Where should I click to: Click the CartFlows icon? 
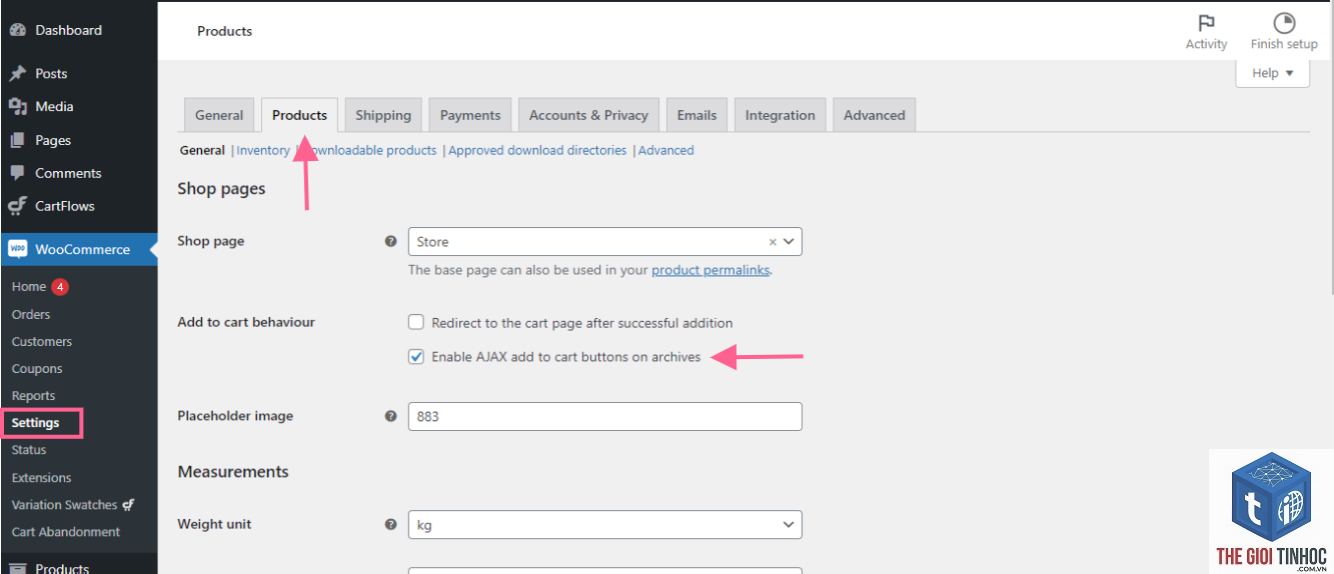click(17, 206)
